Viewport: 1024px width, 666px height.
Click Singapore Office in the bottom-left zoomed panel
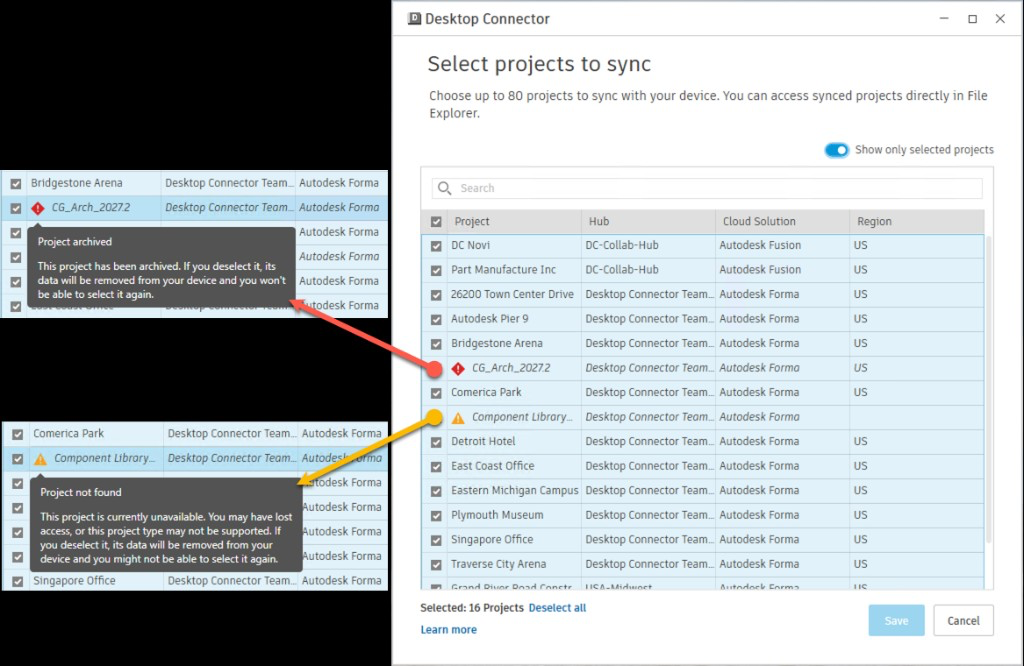(x=74, y=580)
